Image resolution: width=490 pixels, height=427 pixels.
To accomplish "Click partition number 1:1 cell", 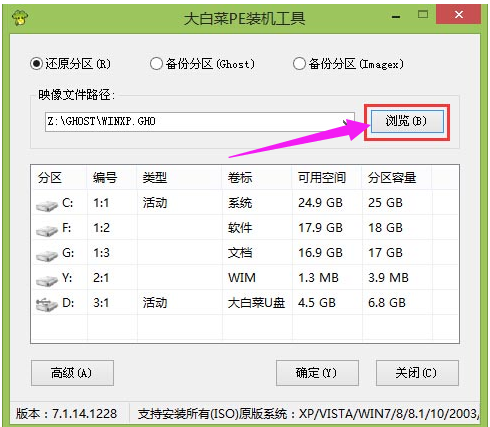I will point(101,203).
